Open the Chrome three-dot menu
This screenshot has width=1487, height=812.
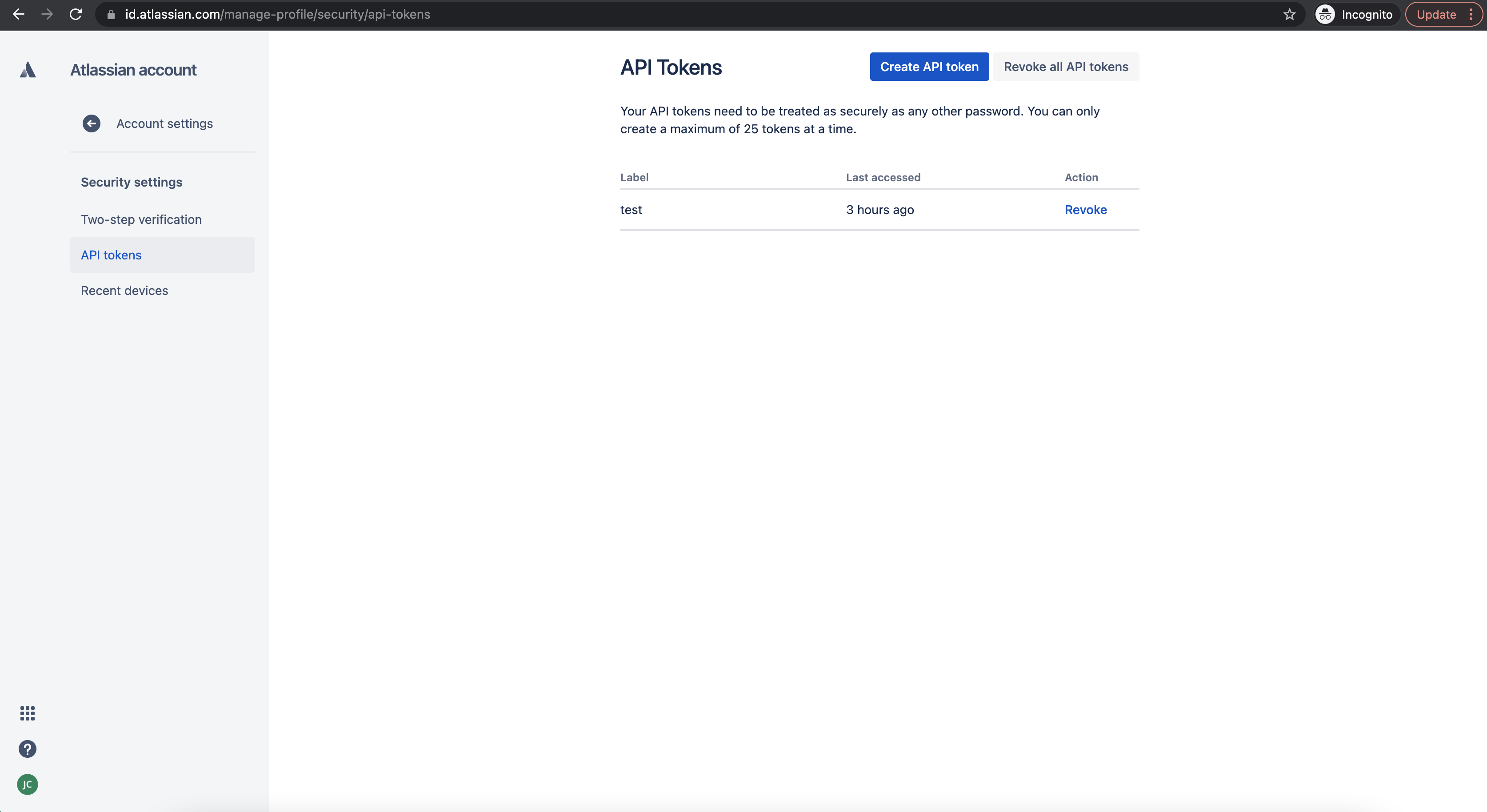pos(1471,14)
